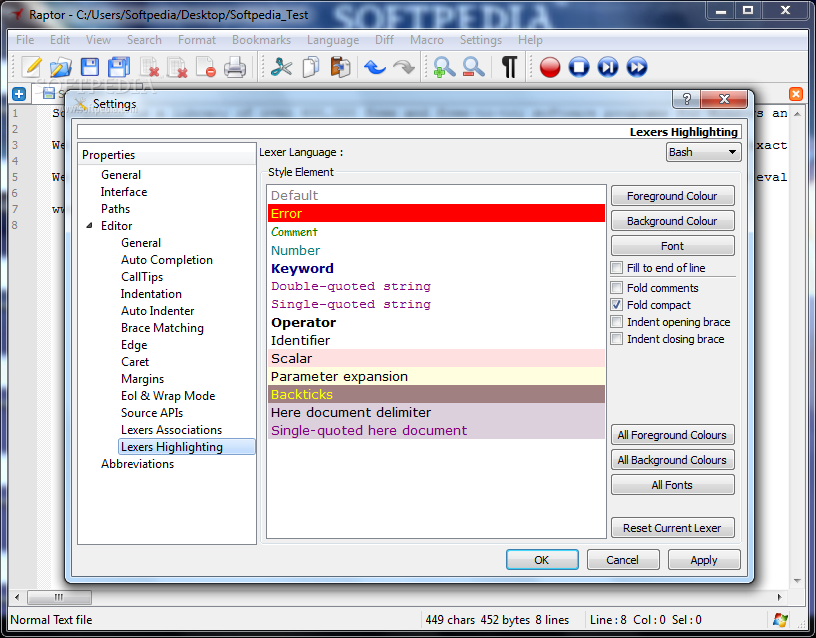The height and width of the screenshot is (638, 816).
Task: Click the Print toolbar icon
Action: pyautogui.click(x=235, y=67)
